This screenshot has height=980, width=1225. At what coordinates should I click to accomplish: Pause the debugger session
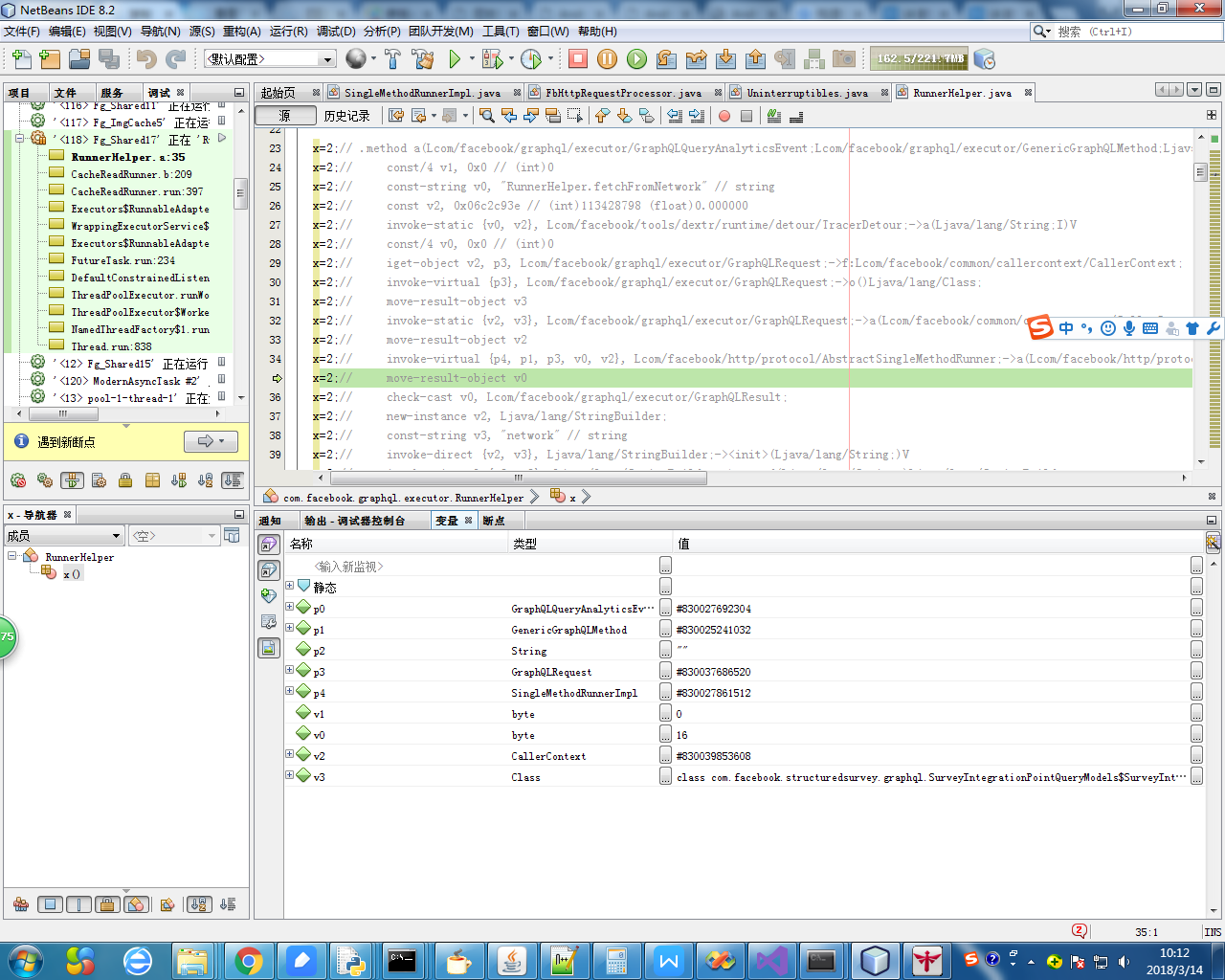[607, 59]
